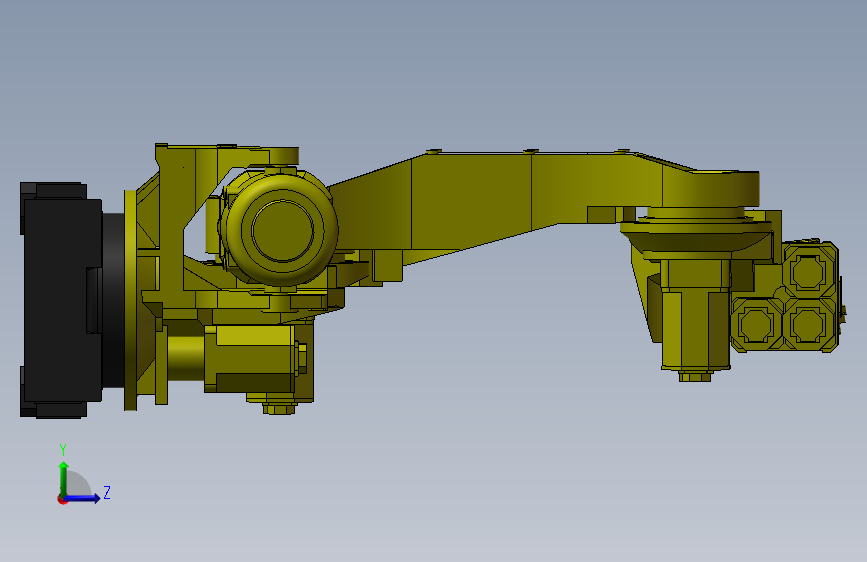Click the green Y axis of the triad

coord(64,478)
